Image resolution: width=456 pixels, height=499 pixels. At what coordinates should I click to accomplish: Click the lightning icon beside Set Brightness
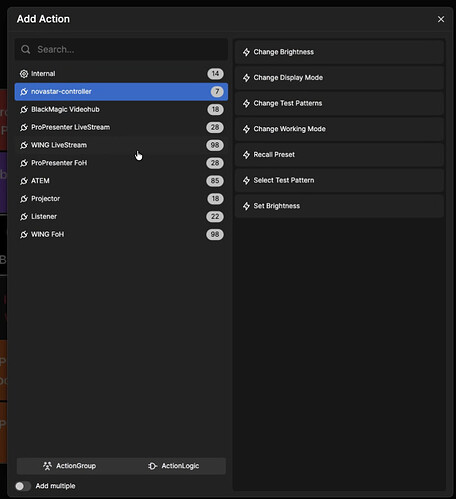(246, 206)
